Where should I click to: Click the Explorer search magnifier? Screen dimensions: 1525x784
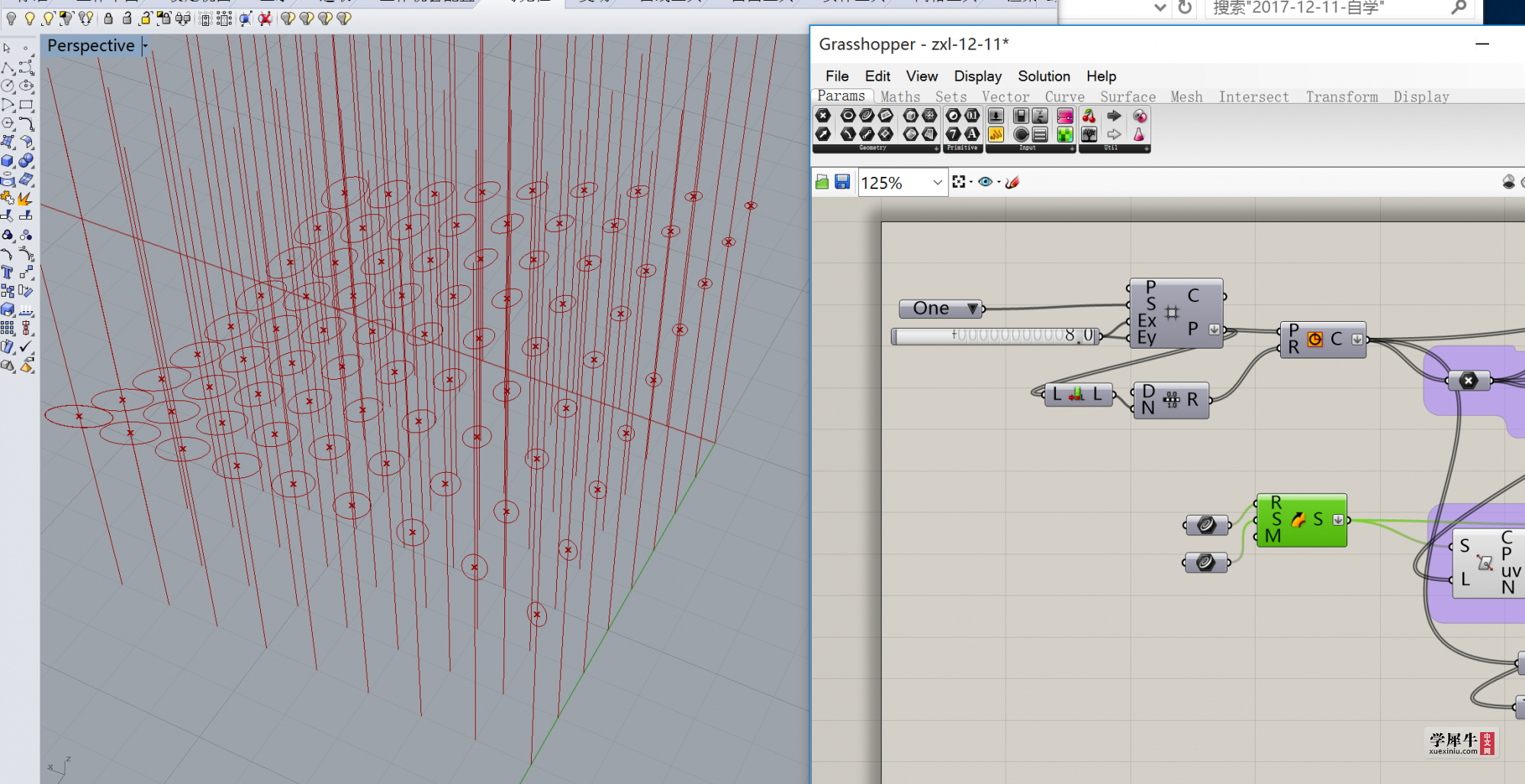click(1459, 8)
